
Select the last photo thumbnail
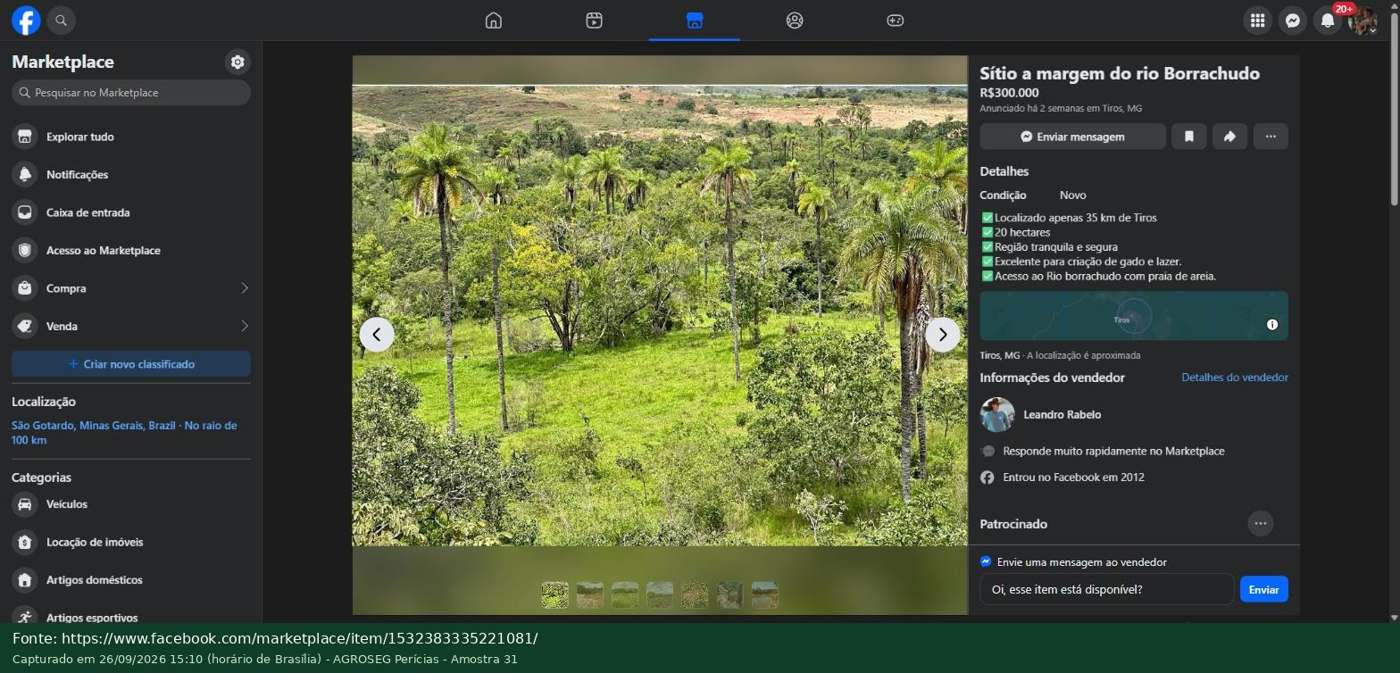(x=765, y=595)
